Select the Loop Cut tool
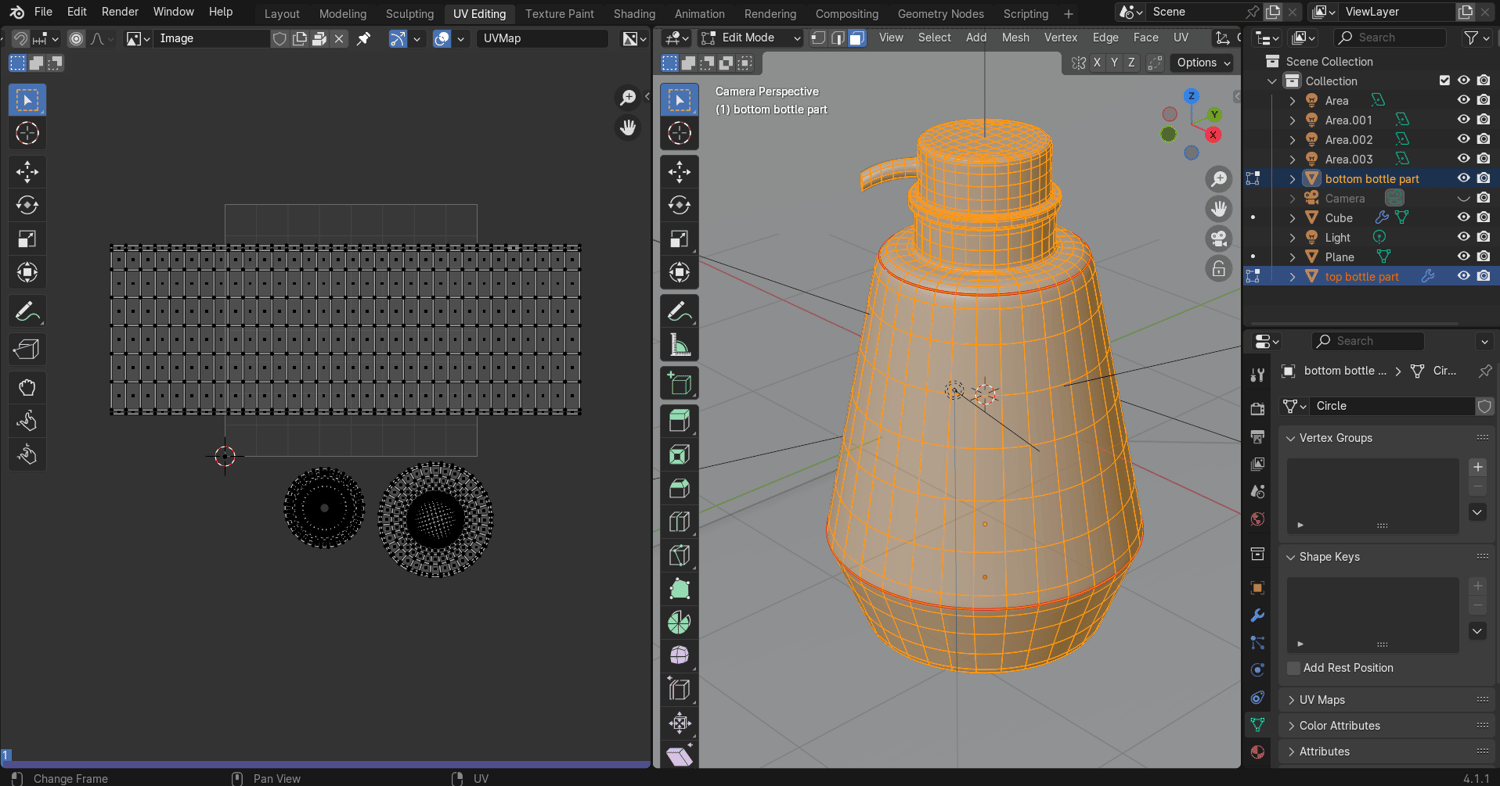This screenshot has height=786, width=1500. (x=679, y=522)
